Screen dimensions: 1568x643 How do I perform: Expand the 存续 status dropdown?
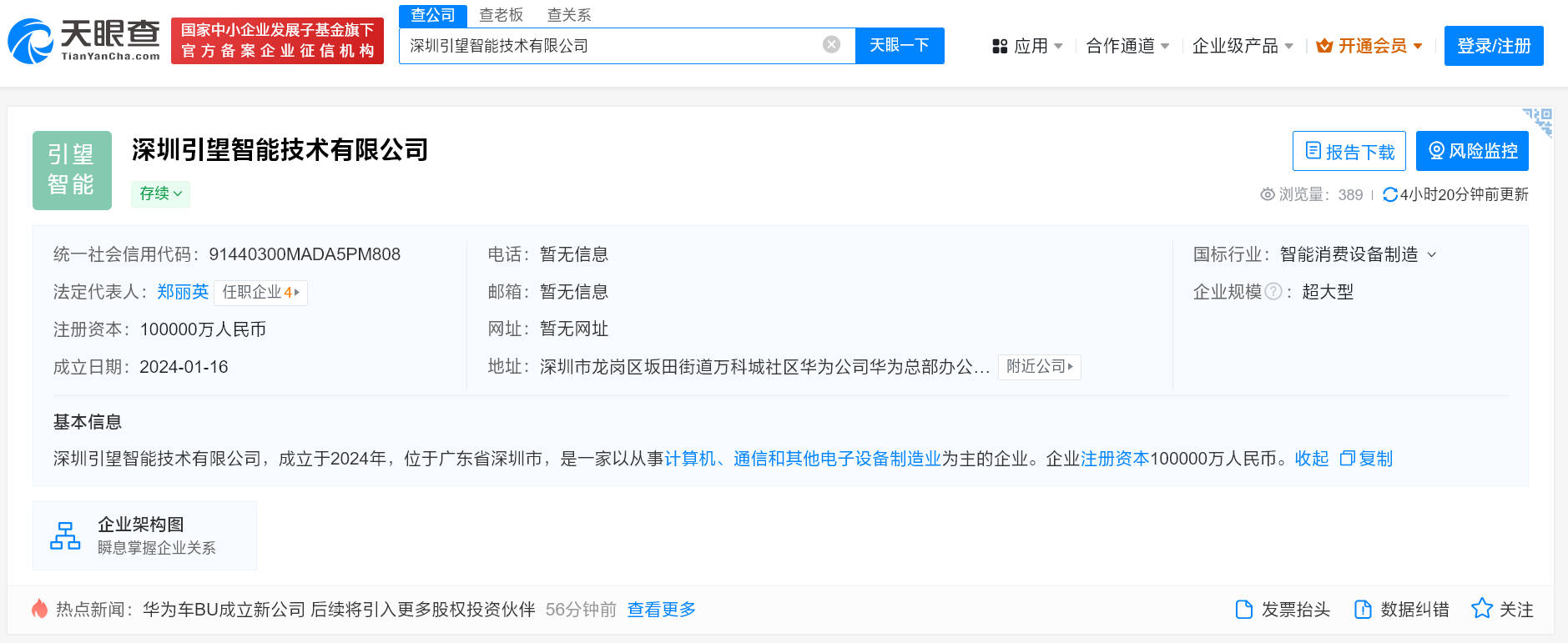point(160,193)
